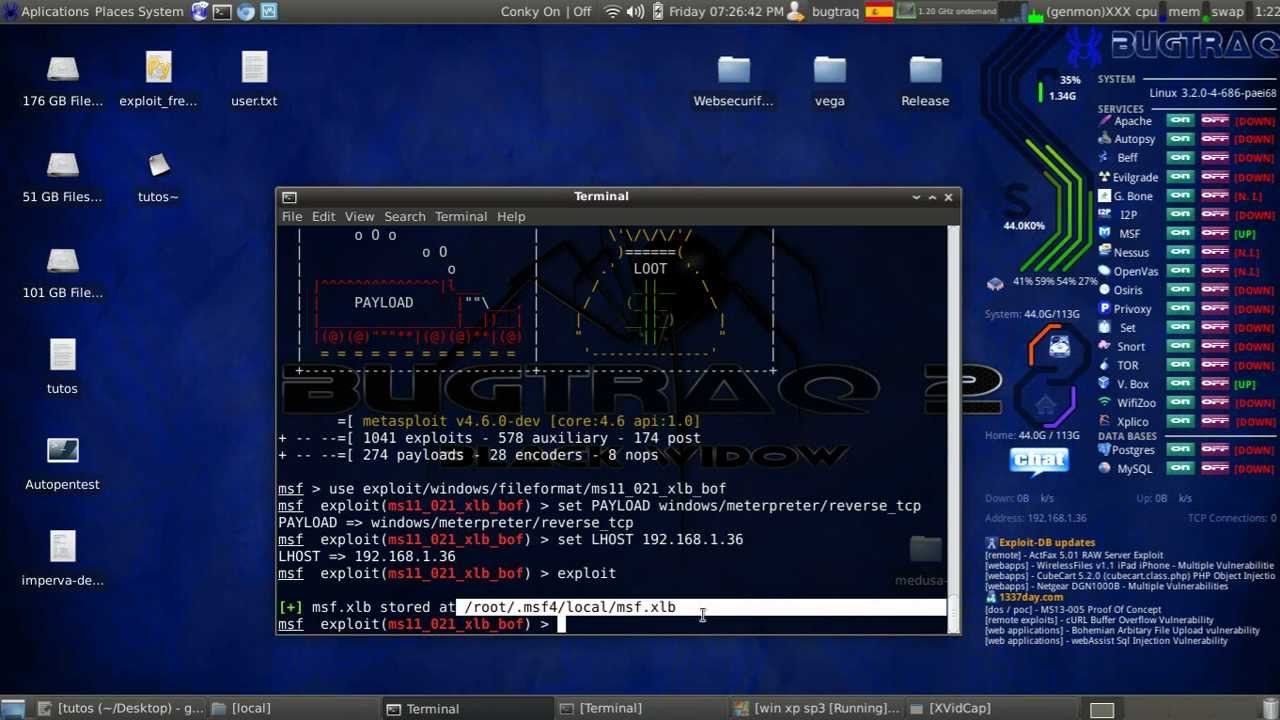Turn Conky On in top panel
The width and height of the screenshot is (1280, 720).
coord(531,12)
